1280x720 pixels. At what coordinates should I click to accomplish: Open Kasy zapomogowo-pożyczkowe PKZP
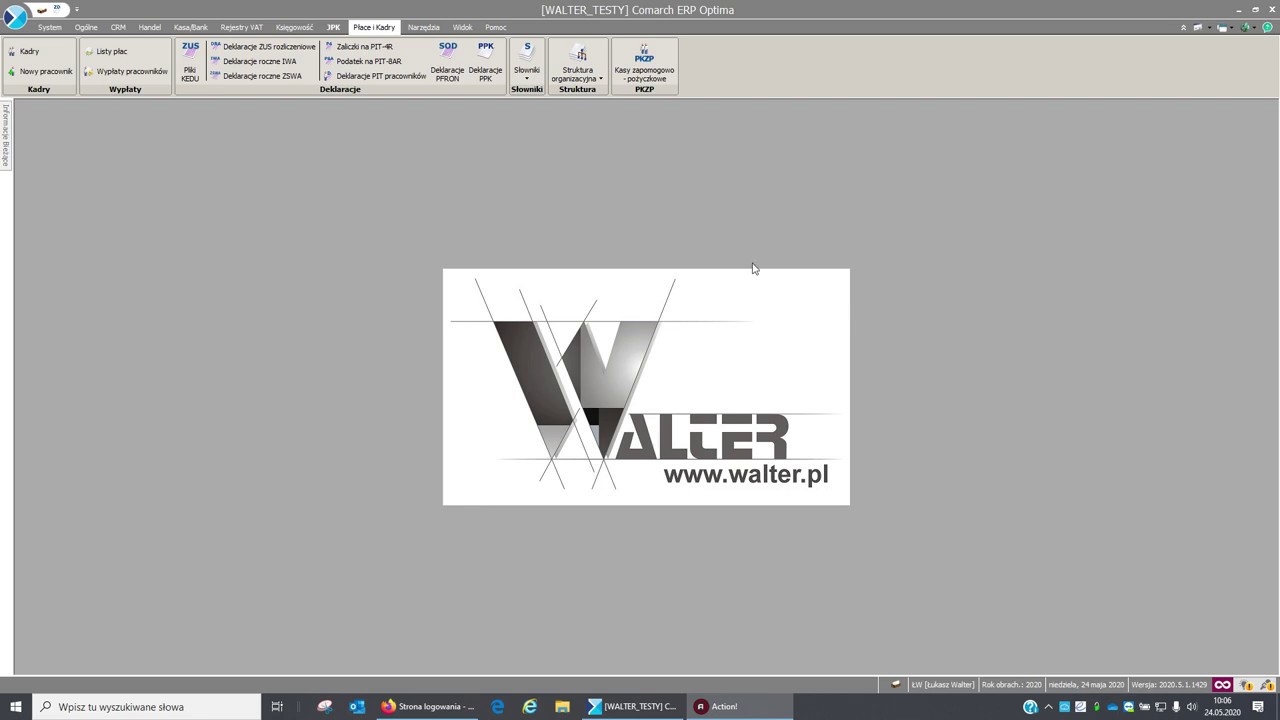[644, 62]
